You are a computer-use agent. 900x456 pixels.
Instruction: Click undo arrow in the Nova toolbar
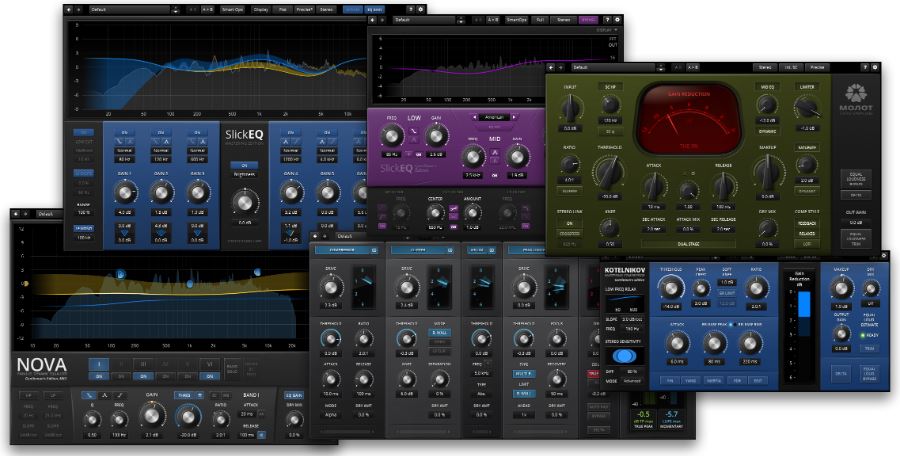coord(15,214)
